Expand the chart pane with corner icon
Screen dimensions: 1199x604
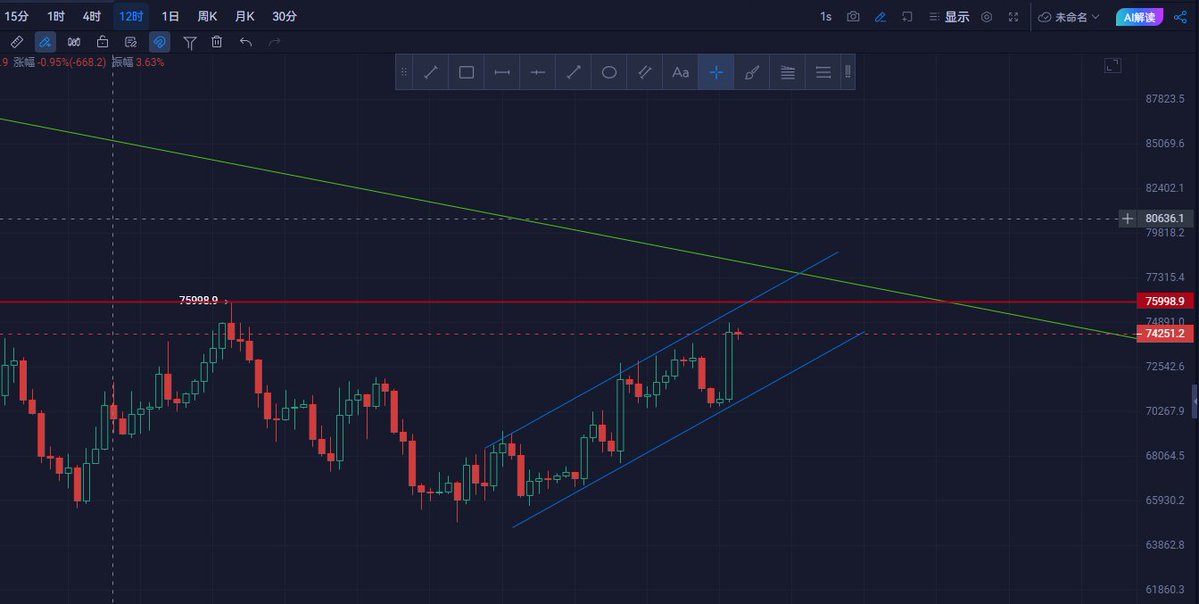click(x=1113, y=66)
